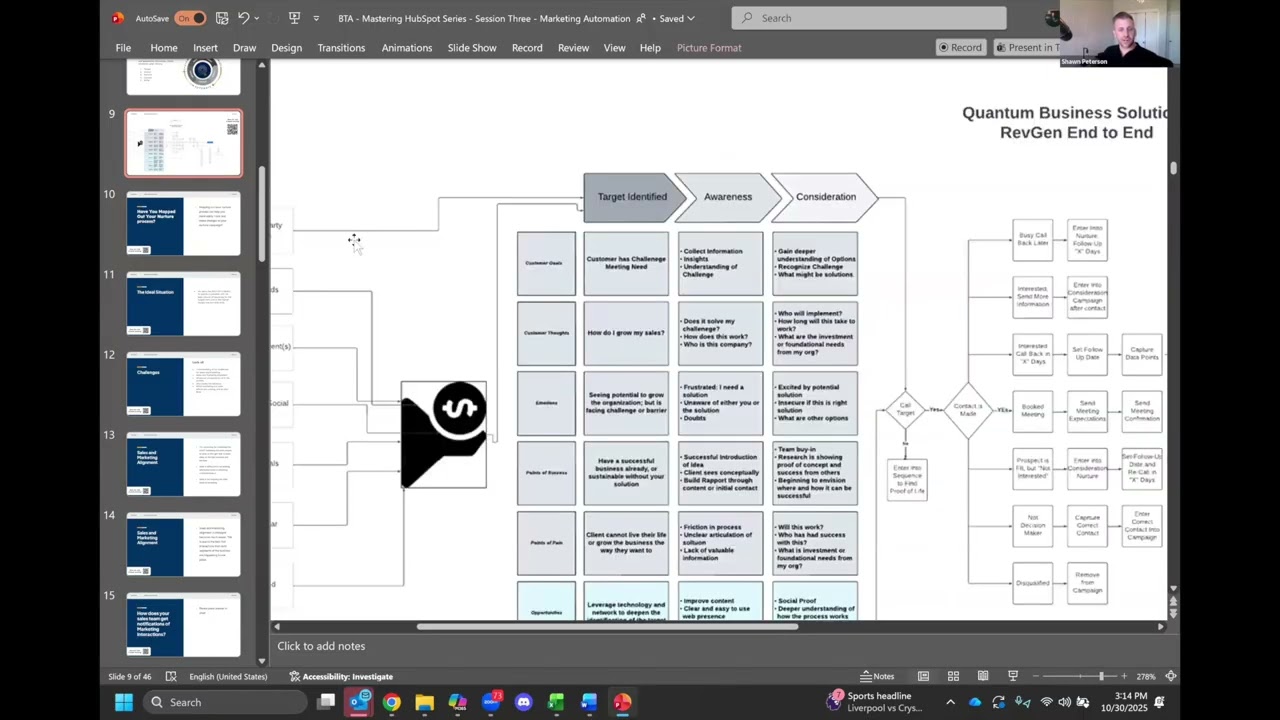Open PowerPoint icon in taskbar
Screen dimensions: 1280x720
tap(622, 702)
